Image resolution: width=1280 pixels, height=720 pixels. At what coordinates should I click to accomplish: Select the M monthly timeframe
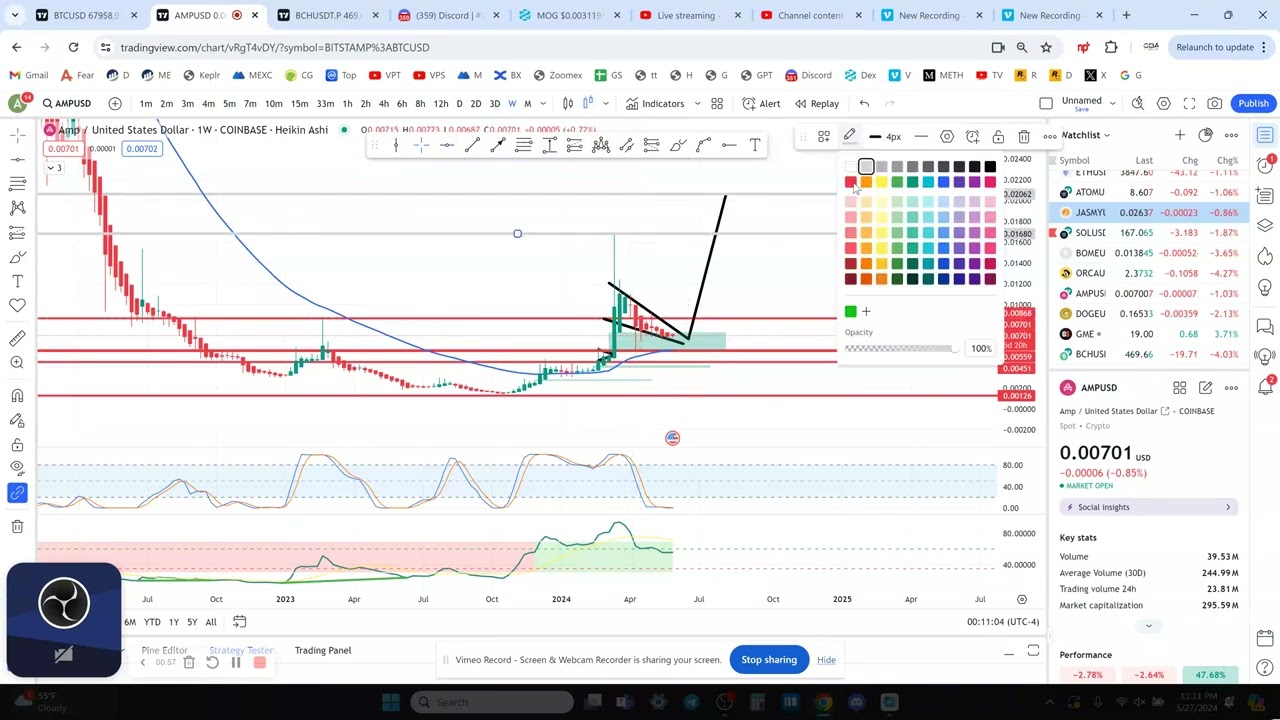(x=528, y=104)
